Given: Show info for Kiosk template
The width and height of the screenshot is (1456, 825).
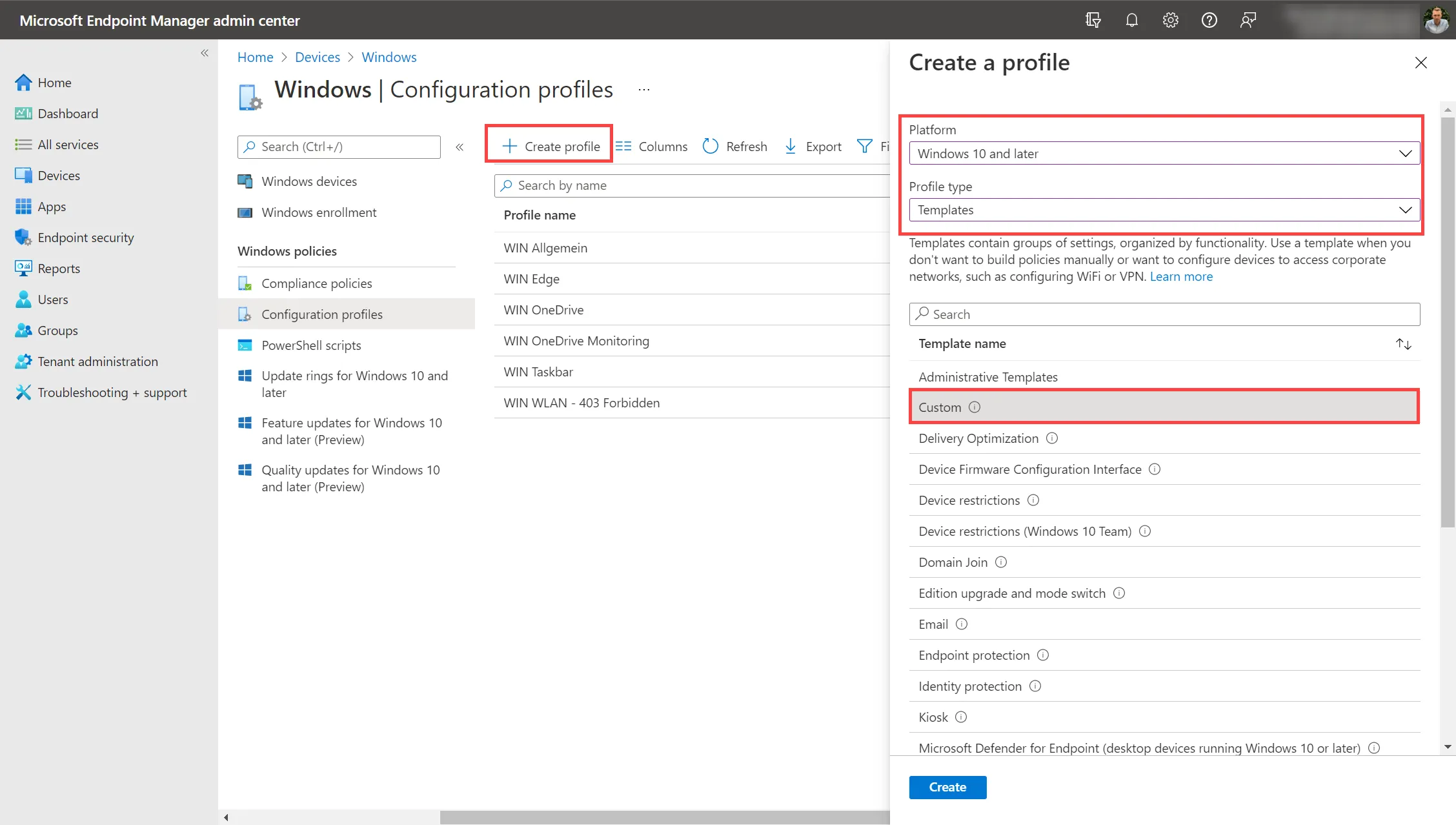Looking at the screenshot, I should click(x=961, y=717).
